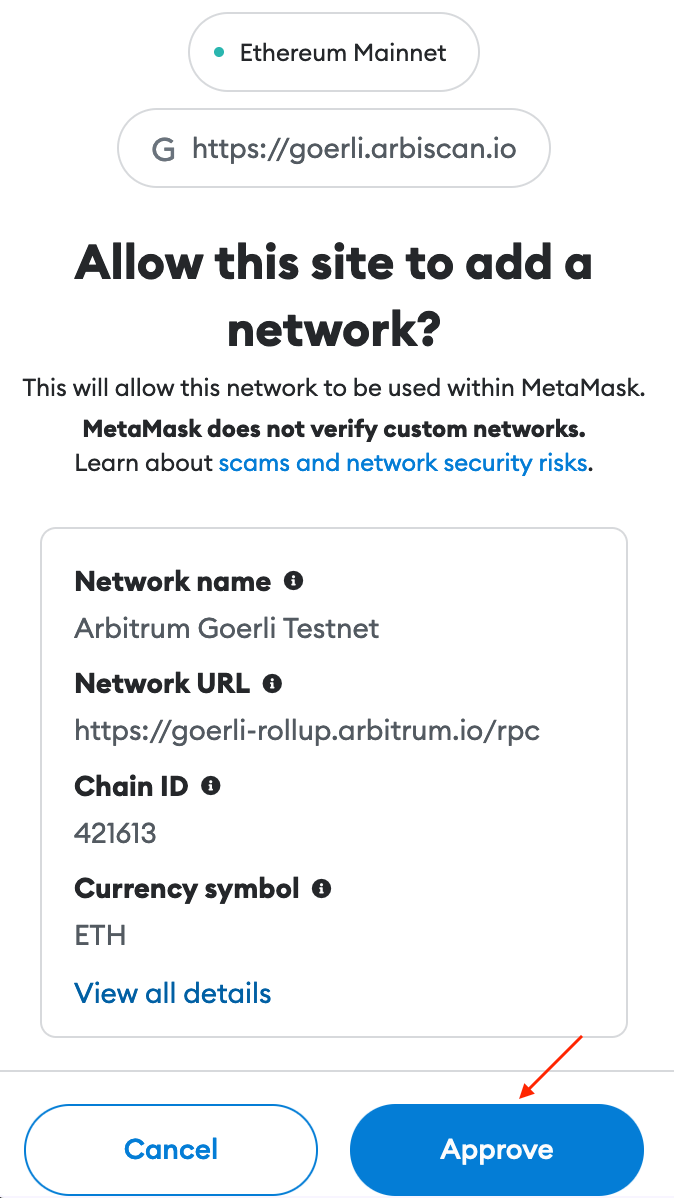The width and height of the screenshot is (674, 1198).
Task: Cancel the add network request
Action: 170,1149
